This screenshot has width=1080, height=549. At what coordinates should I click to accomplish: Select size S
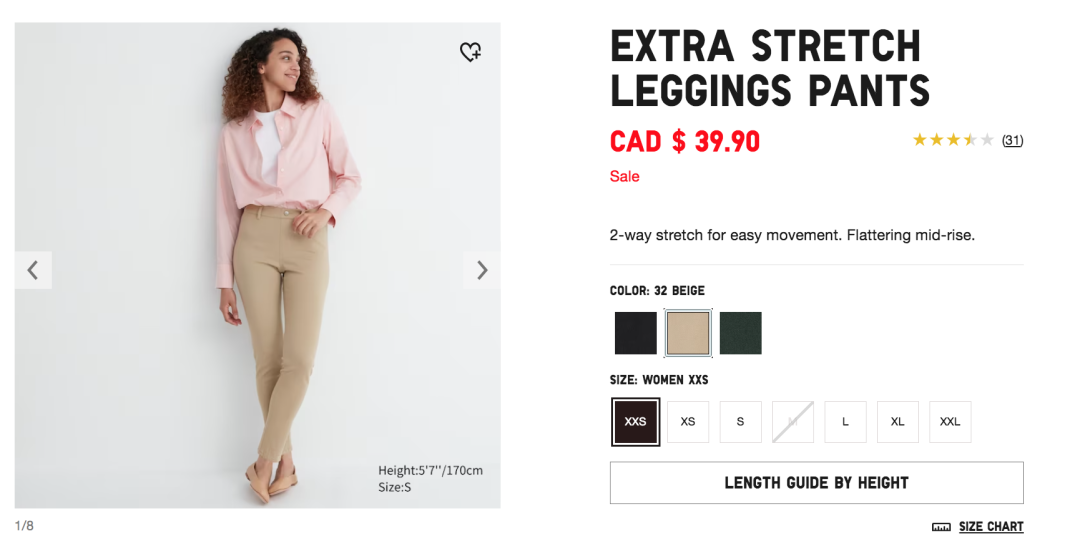pos(740,422)
